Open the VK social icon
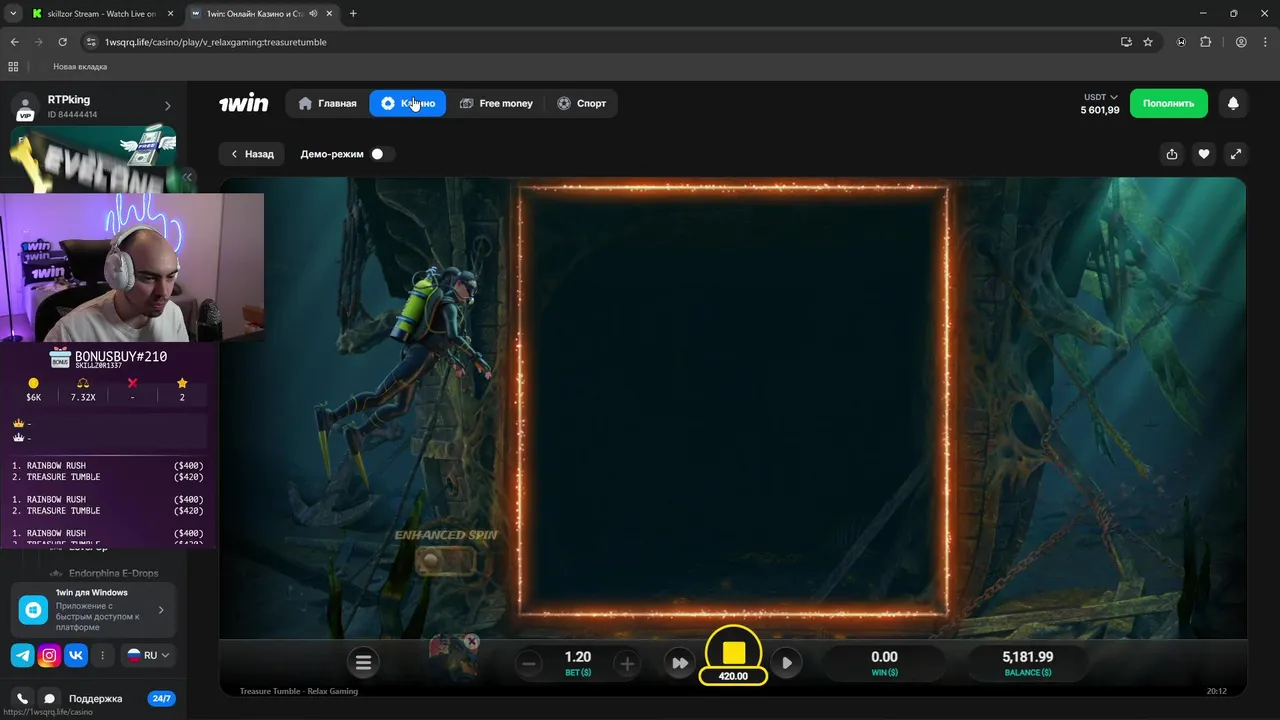The width and height of the screenshot is (1280, 720). click(76, 656)
